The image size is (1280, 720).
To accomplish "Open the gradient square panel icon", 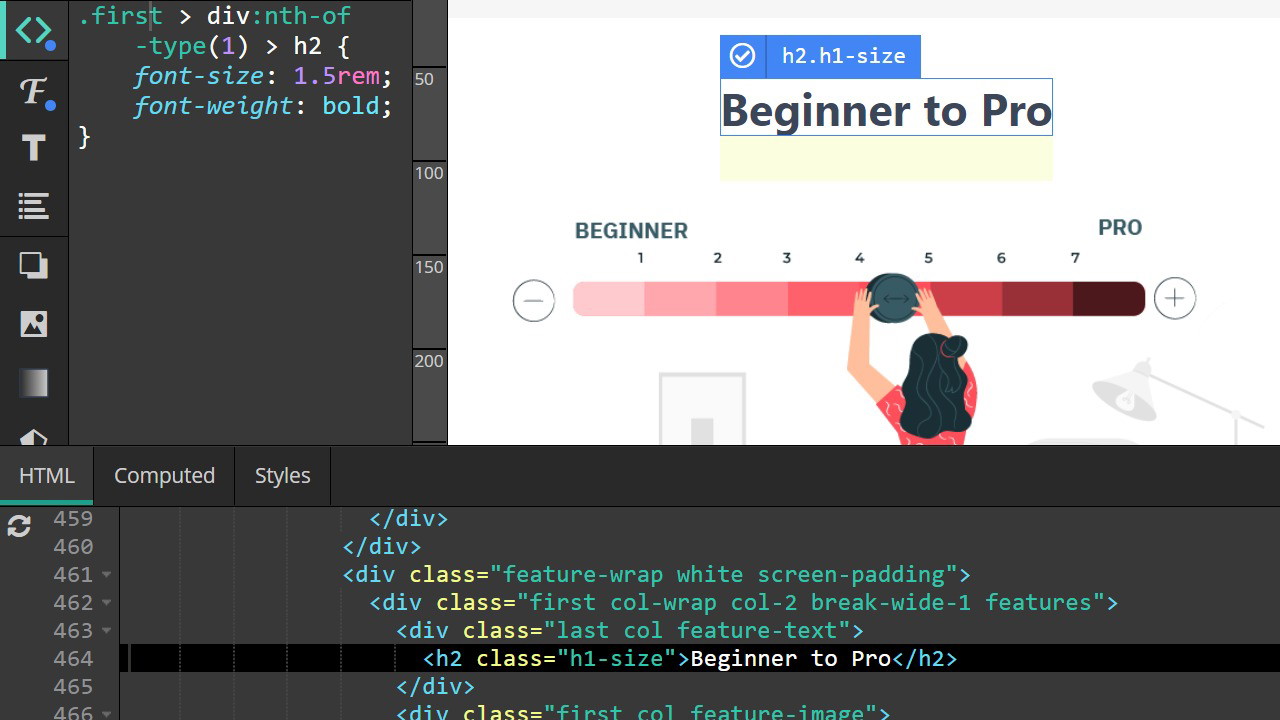I will [34, 383].
